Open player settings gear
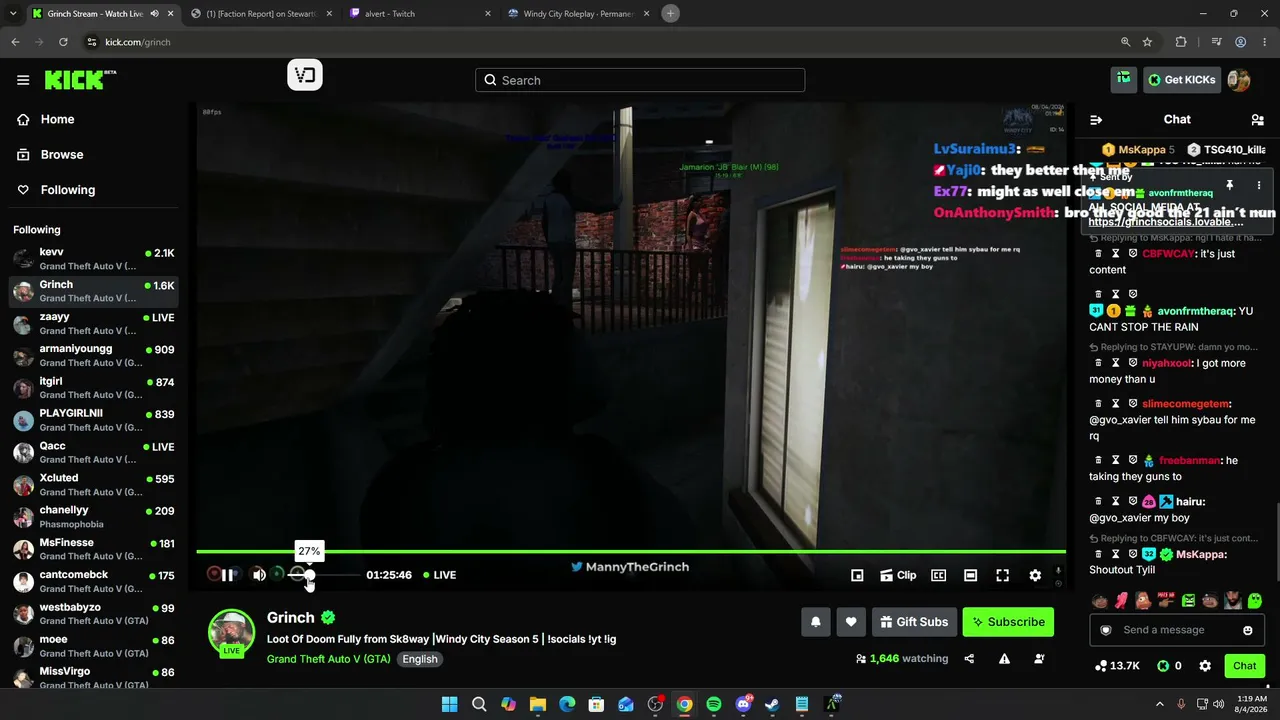1280x720 pixels. (x=1035, y=575)
